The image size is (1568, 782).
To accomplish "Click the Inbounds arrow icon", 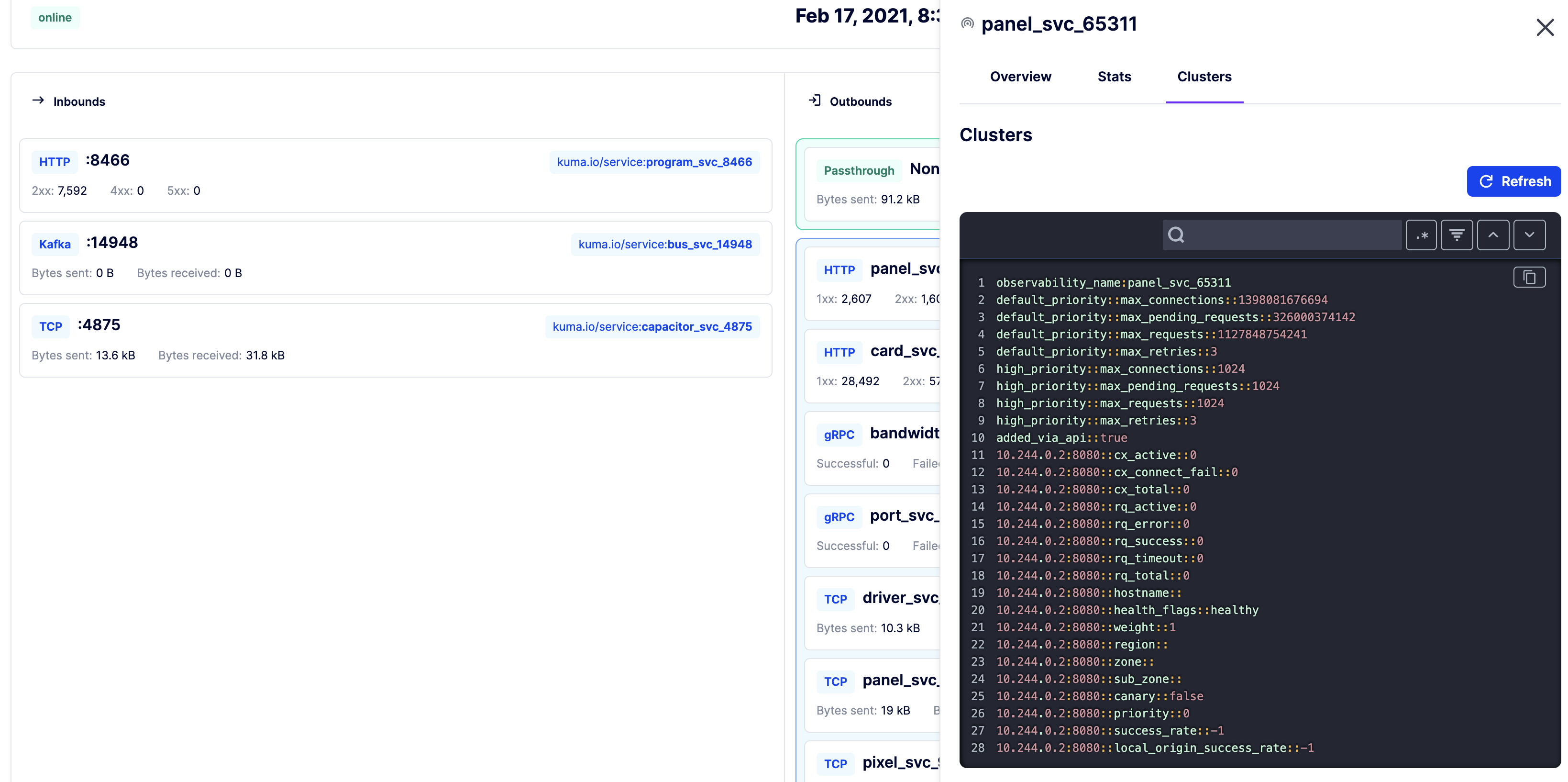I will (x=38, y=101).
